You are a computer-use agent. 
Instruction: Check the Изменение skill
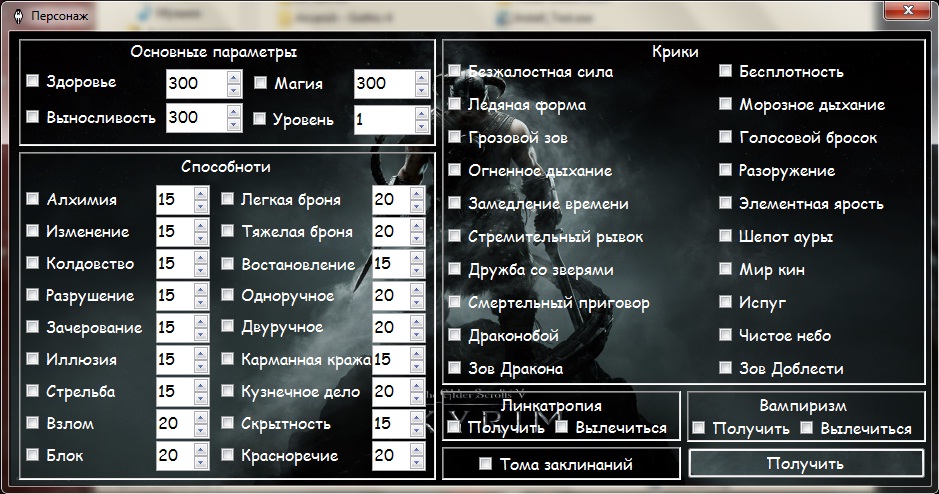tap(33, 231)
